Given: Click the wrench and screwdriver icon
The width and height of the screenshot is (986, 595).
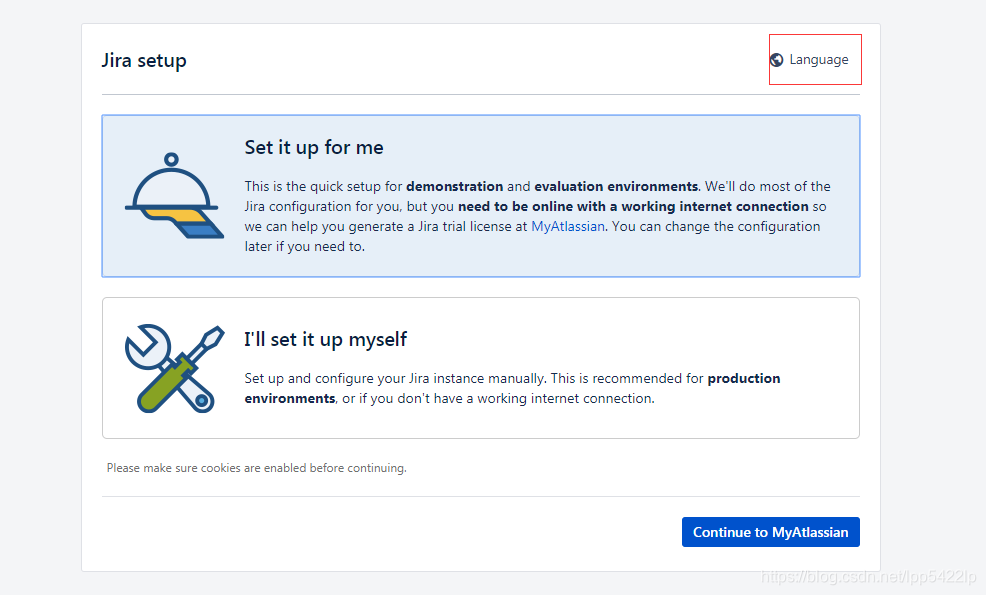Looking at the screenshot, I should 174,369.
